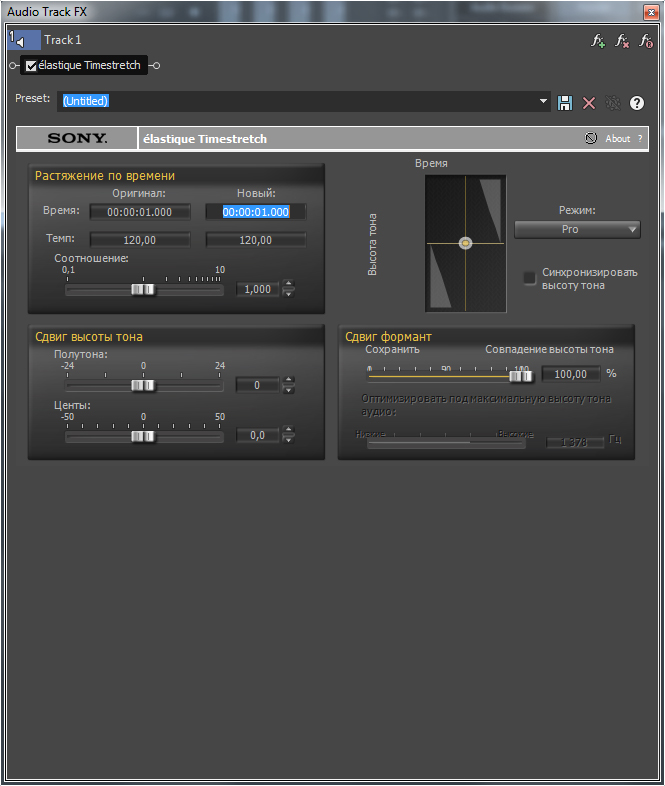Click the About link
The image size is (665, 786).
617,139
